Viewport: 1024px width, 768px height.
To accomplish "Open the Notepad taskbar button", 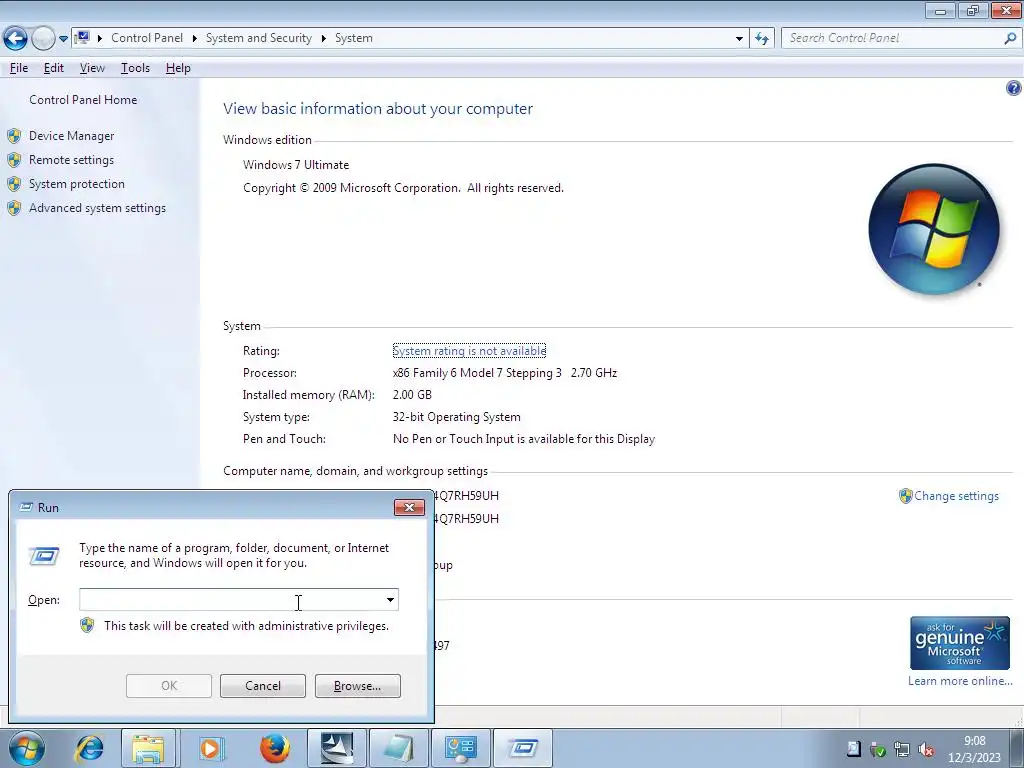I will [399, 748].
